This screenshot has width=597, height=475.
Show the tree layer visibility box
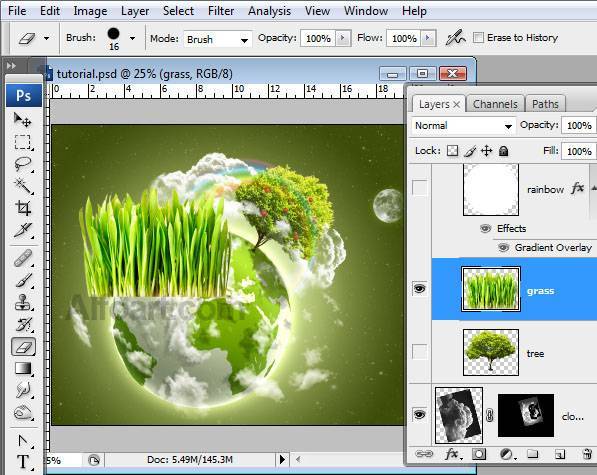(x=420, y=352)
